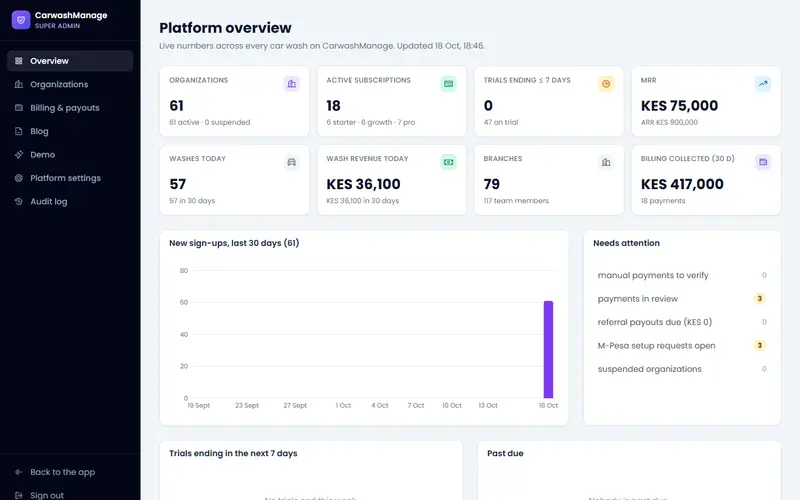Click the purple bar for 18 Oct sign-ups
The width and height of the screenshot is (800, 500).
point(548,349)
